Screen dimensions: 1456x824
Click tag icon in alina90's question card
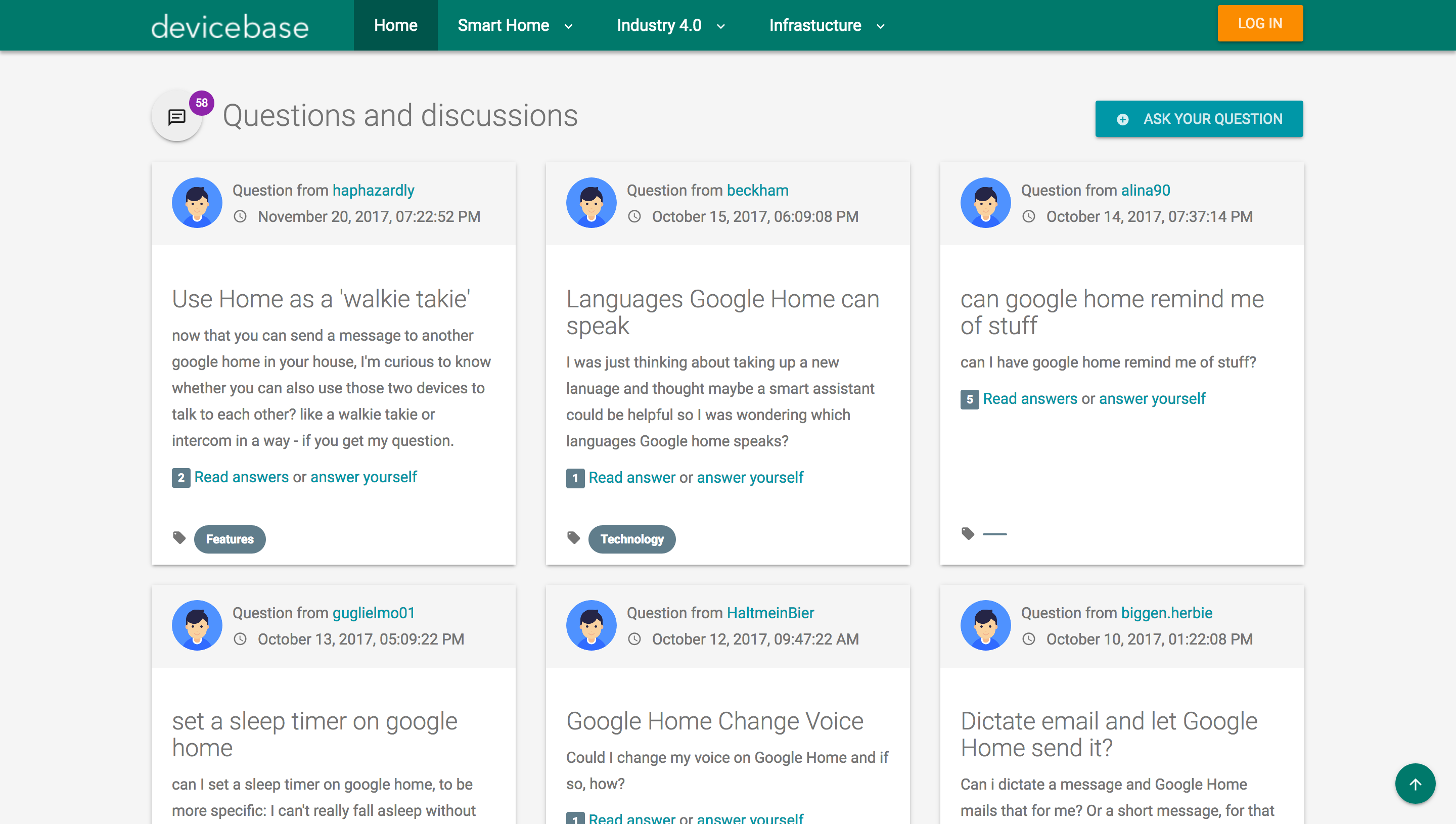[968, 534]
